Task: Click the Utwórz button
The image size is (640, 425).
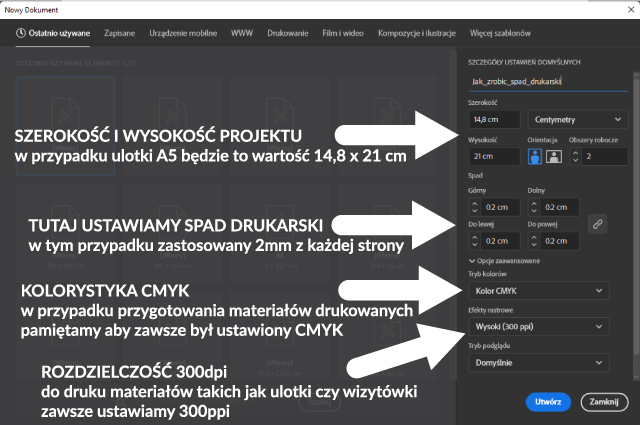Action: click(x=548, y=401)
